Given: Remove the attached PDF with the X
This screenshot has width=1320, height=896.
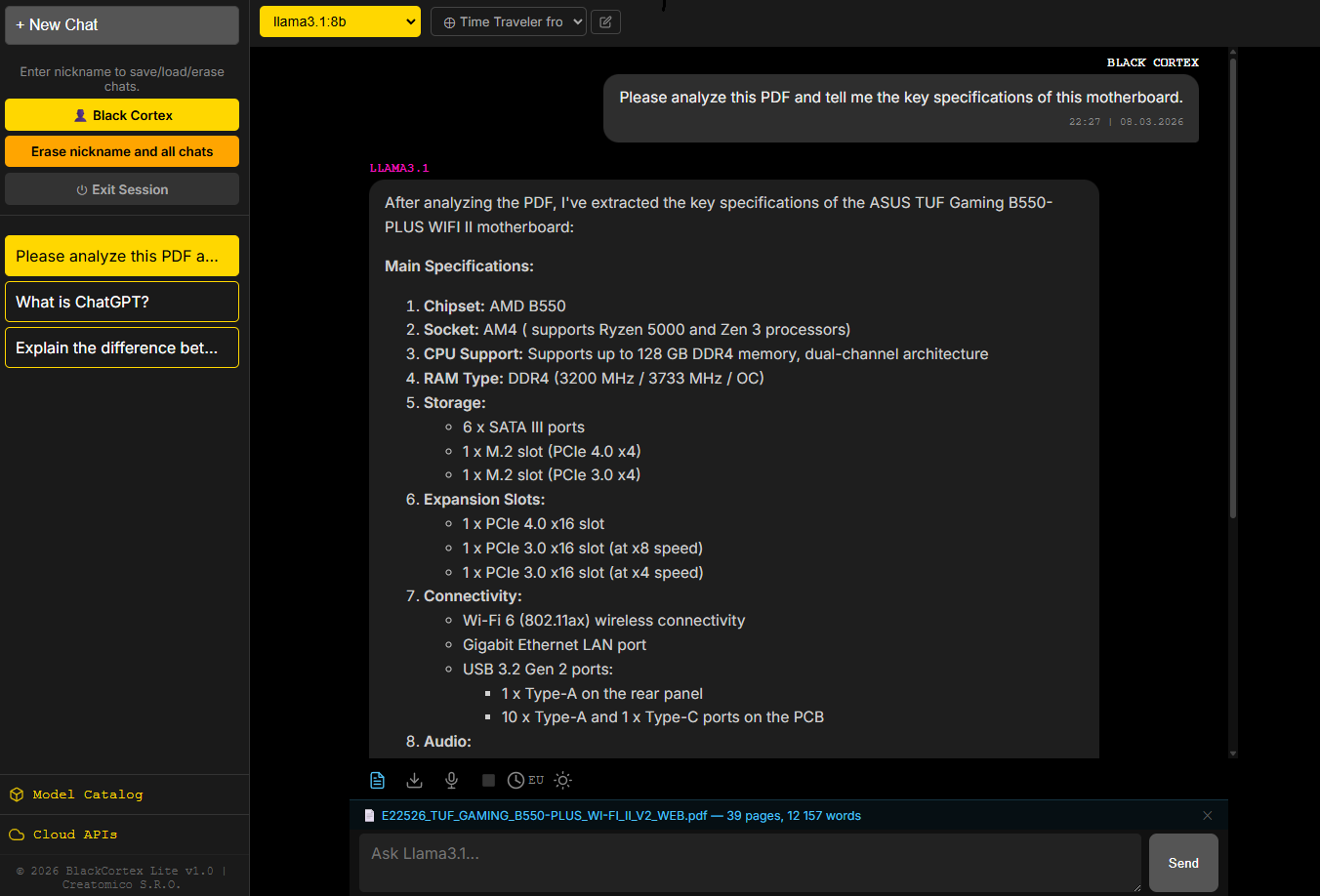Looking at the screenshot, I should click(1208, 816).
